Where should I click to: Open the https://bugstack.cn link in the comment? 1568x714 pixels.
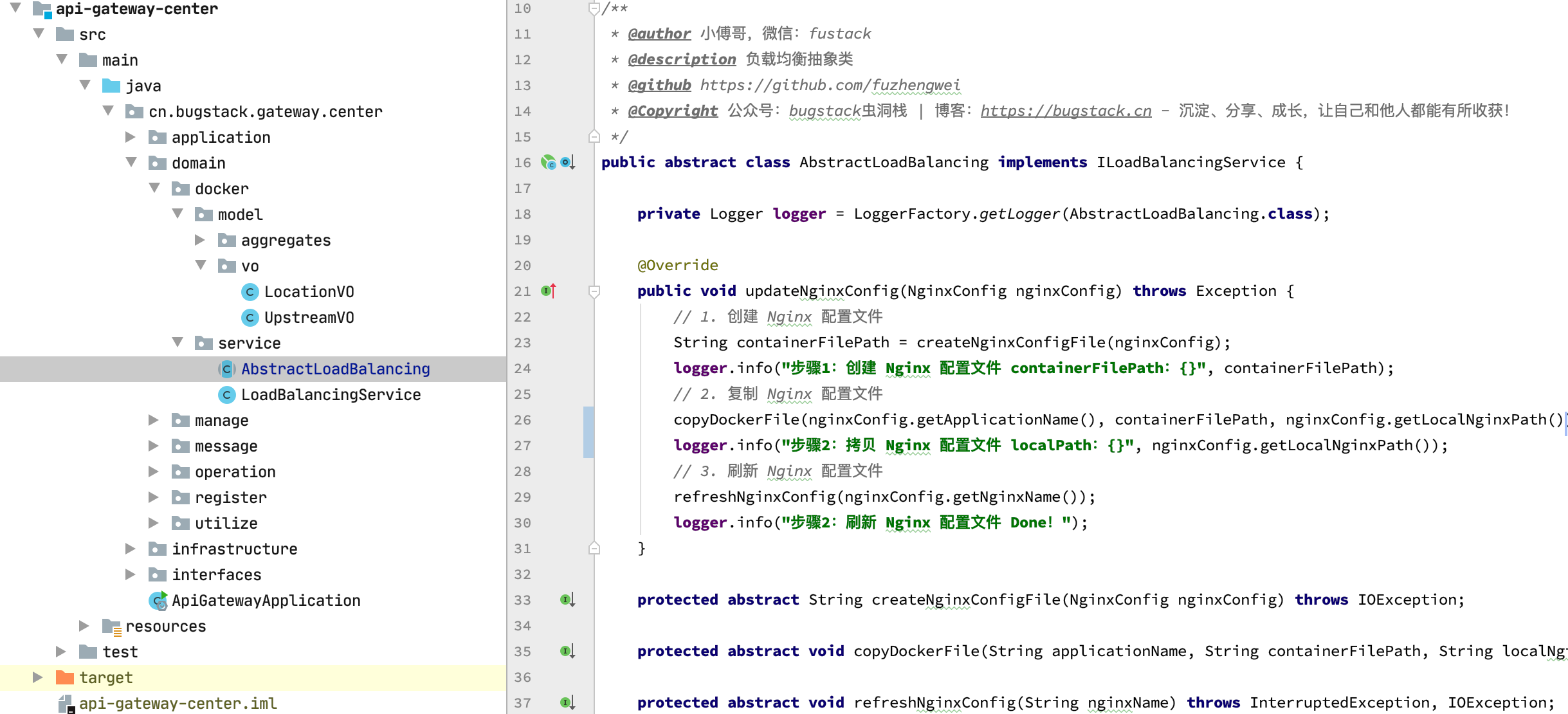(1066, 111)
